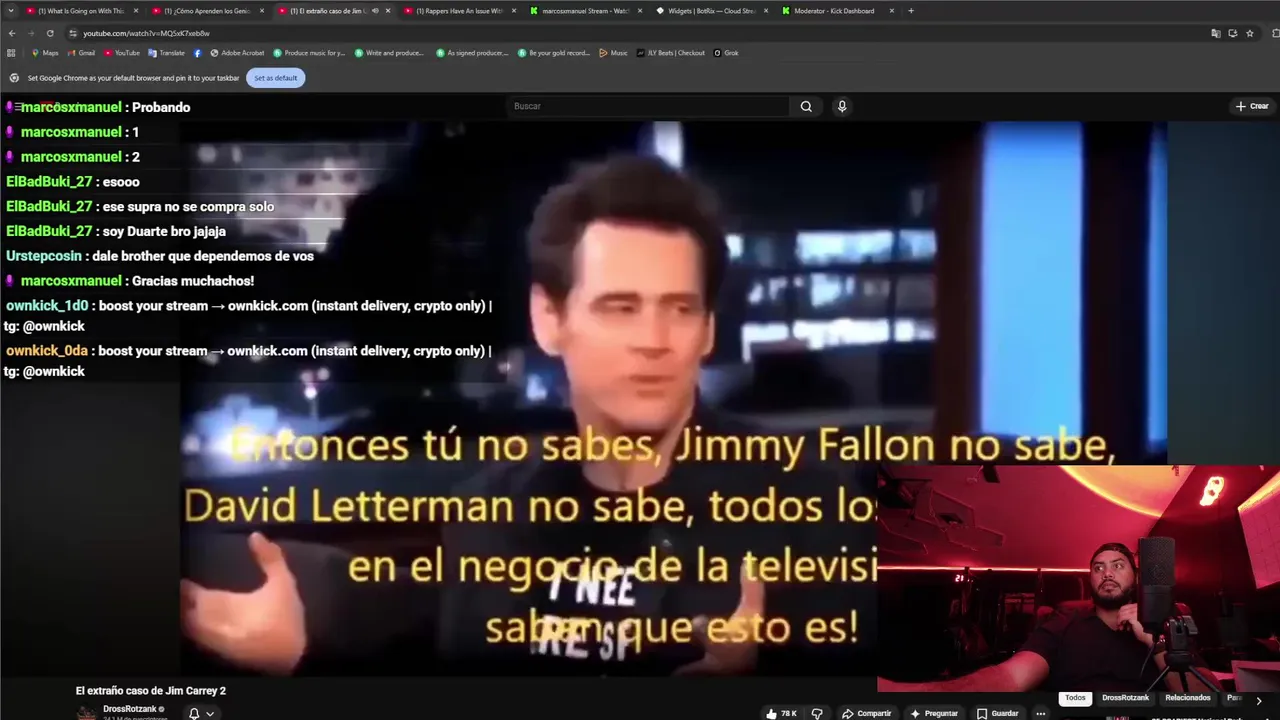
Task: Open Write and produce... bookmark
Action: [389, 53]
